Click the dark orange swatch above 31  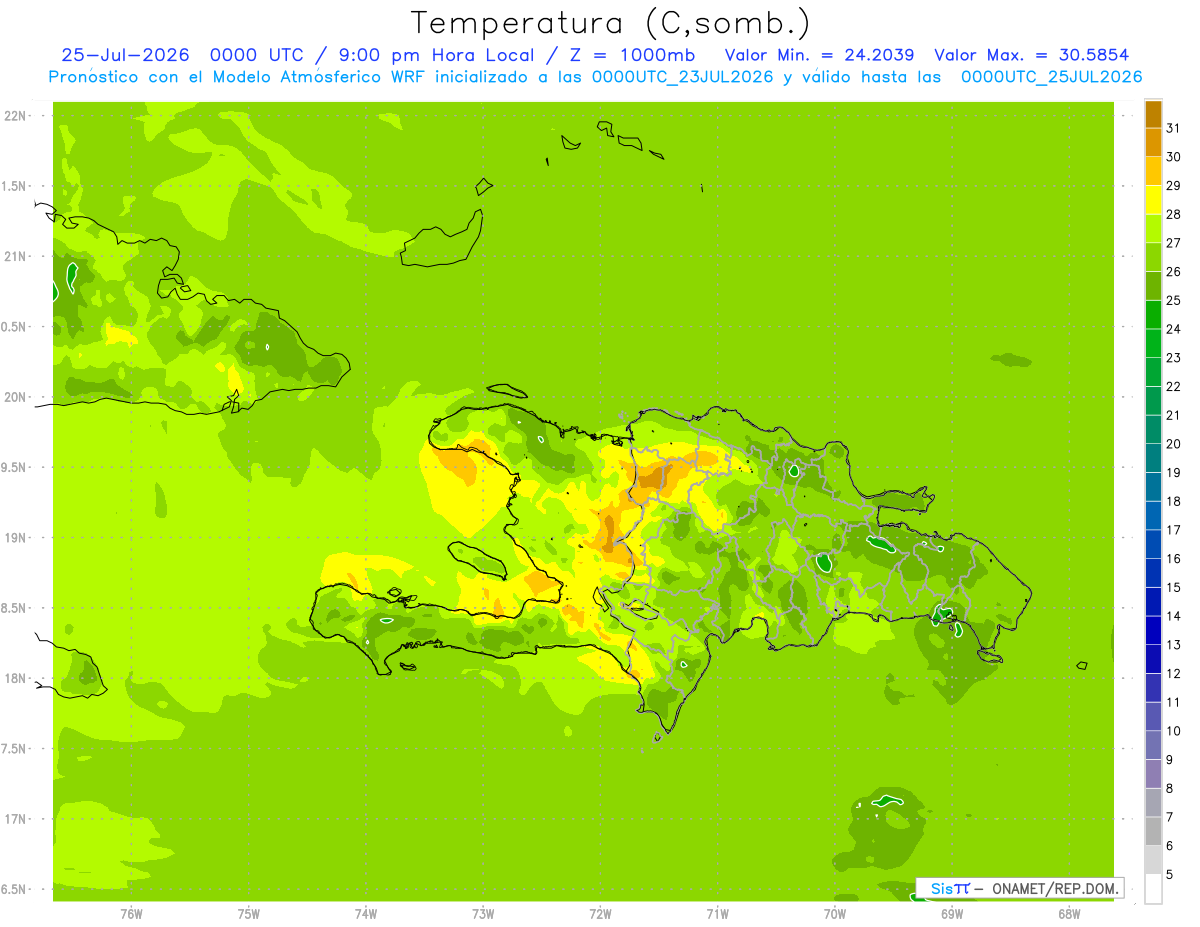1153,114
